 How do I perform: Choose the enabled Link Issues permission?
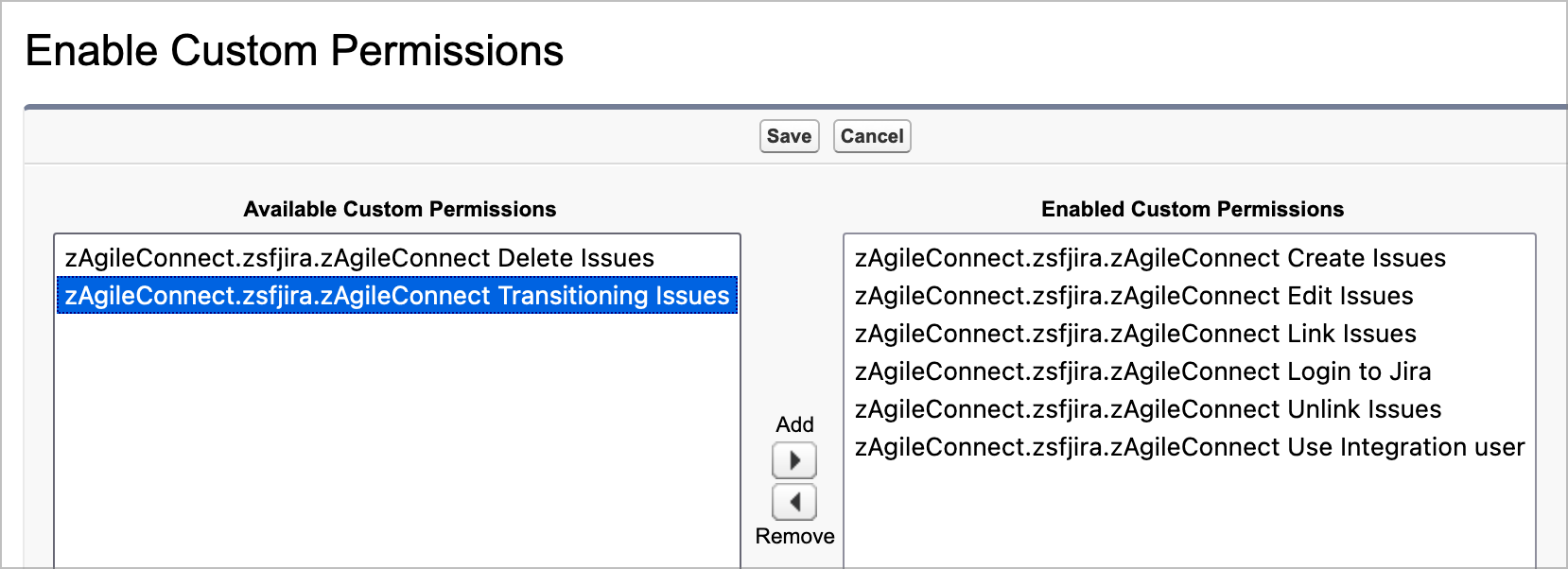pyautogui.click(x=1135, y=334)
